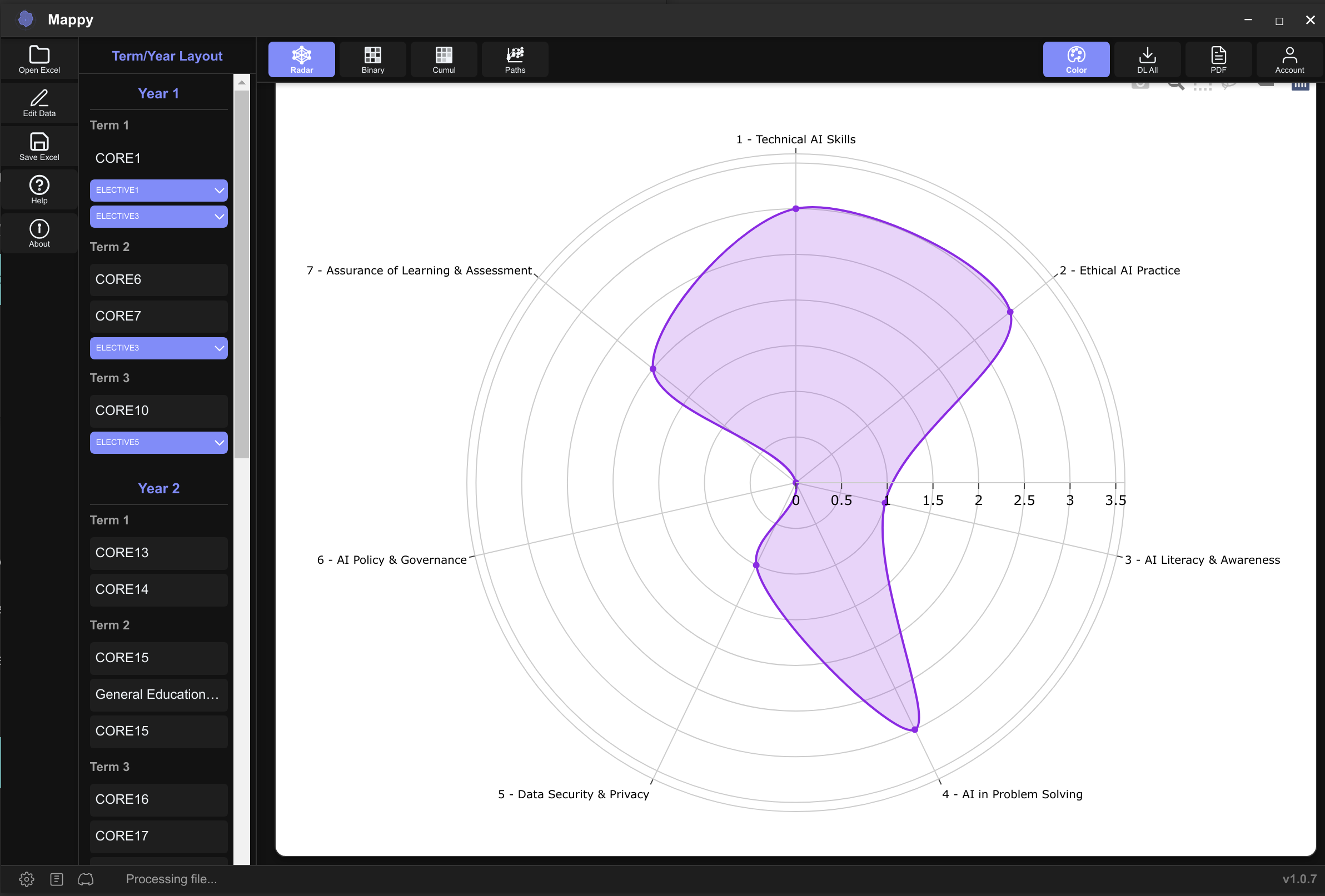Open the Edit Data panel
1325x896 pixels.
tap(39, 103)
